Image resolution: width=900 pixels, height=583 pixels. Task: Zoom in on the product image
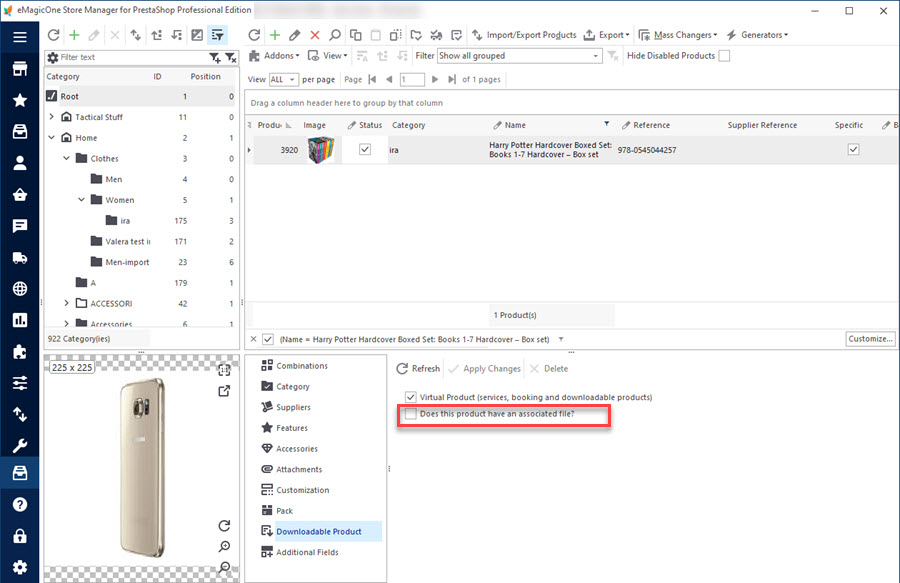click(224, 546)
